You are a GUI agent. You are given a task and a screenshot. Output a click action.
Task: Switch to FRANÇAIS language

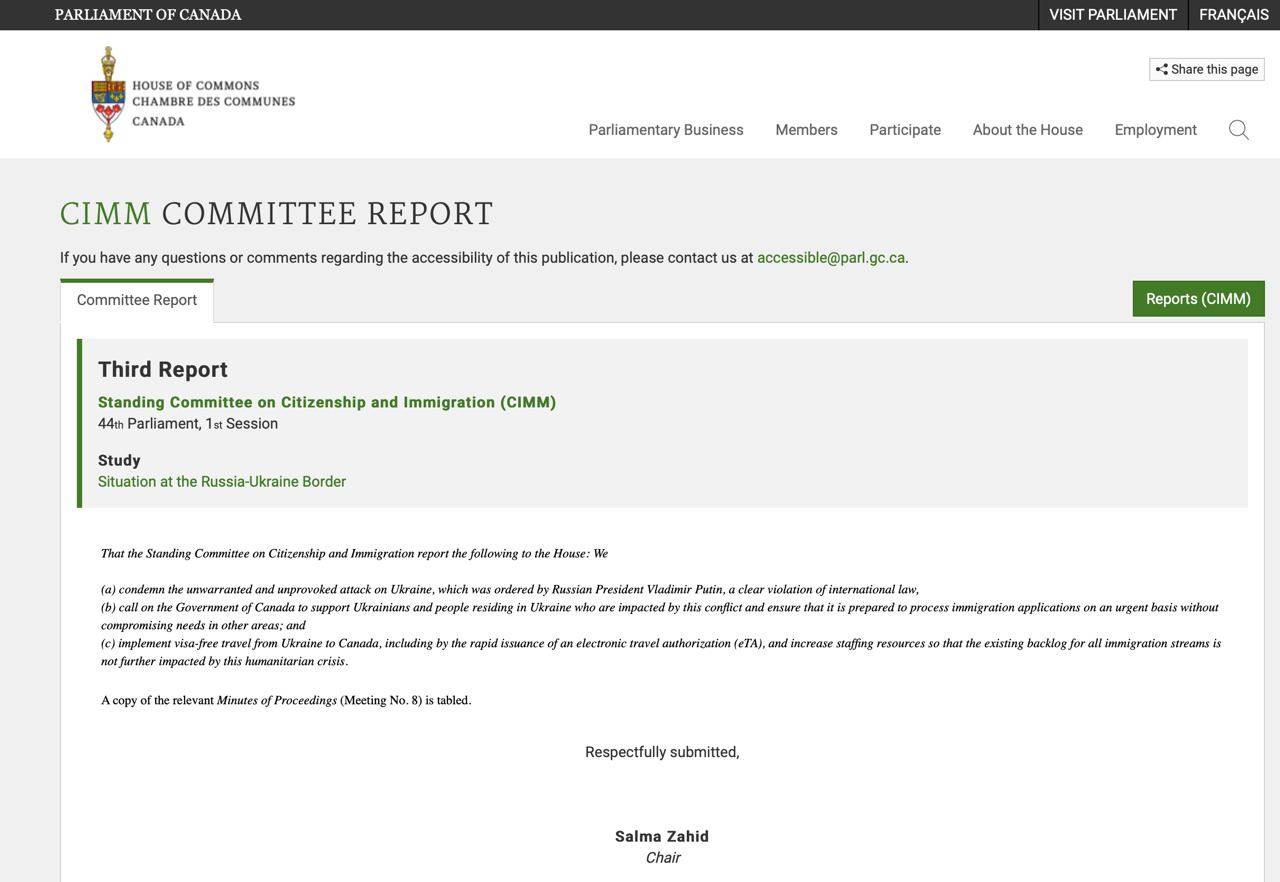(x=1234, y=15)
